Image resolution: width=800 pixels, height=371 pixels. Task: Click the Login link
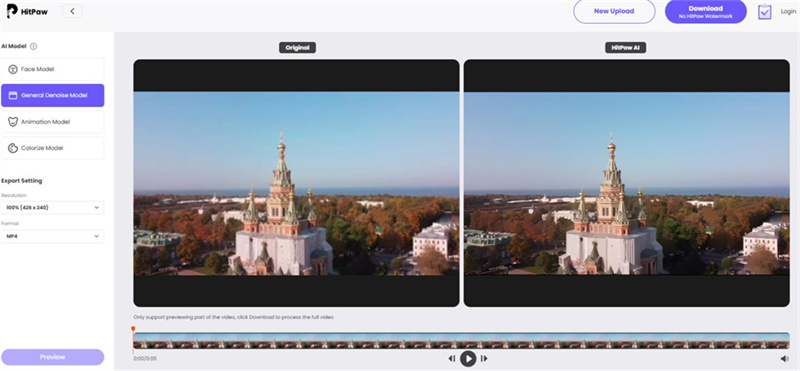(x=788, y=11)
